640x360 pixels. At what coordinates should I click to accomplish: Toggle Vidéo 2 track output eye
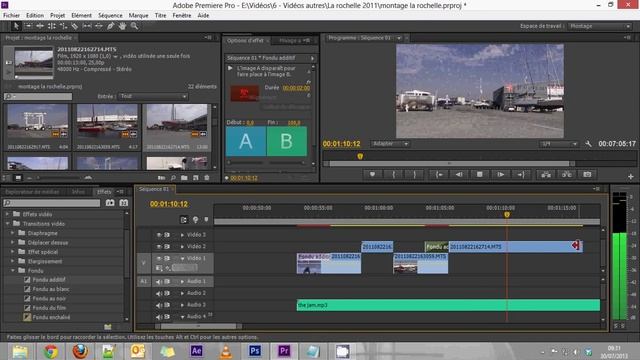pos(159,247)
